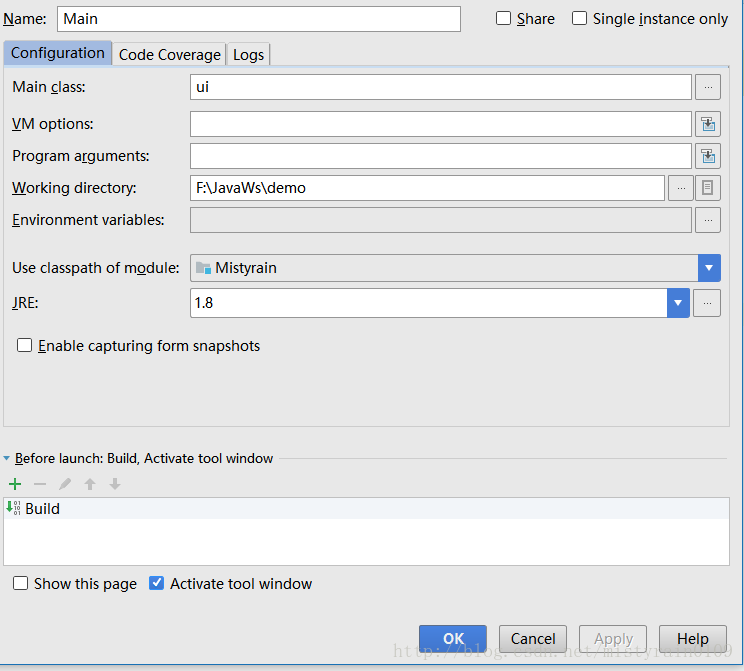Browse for the Working directory folder

[680, 188]
